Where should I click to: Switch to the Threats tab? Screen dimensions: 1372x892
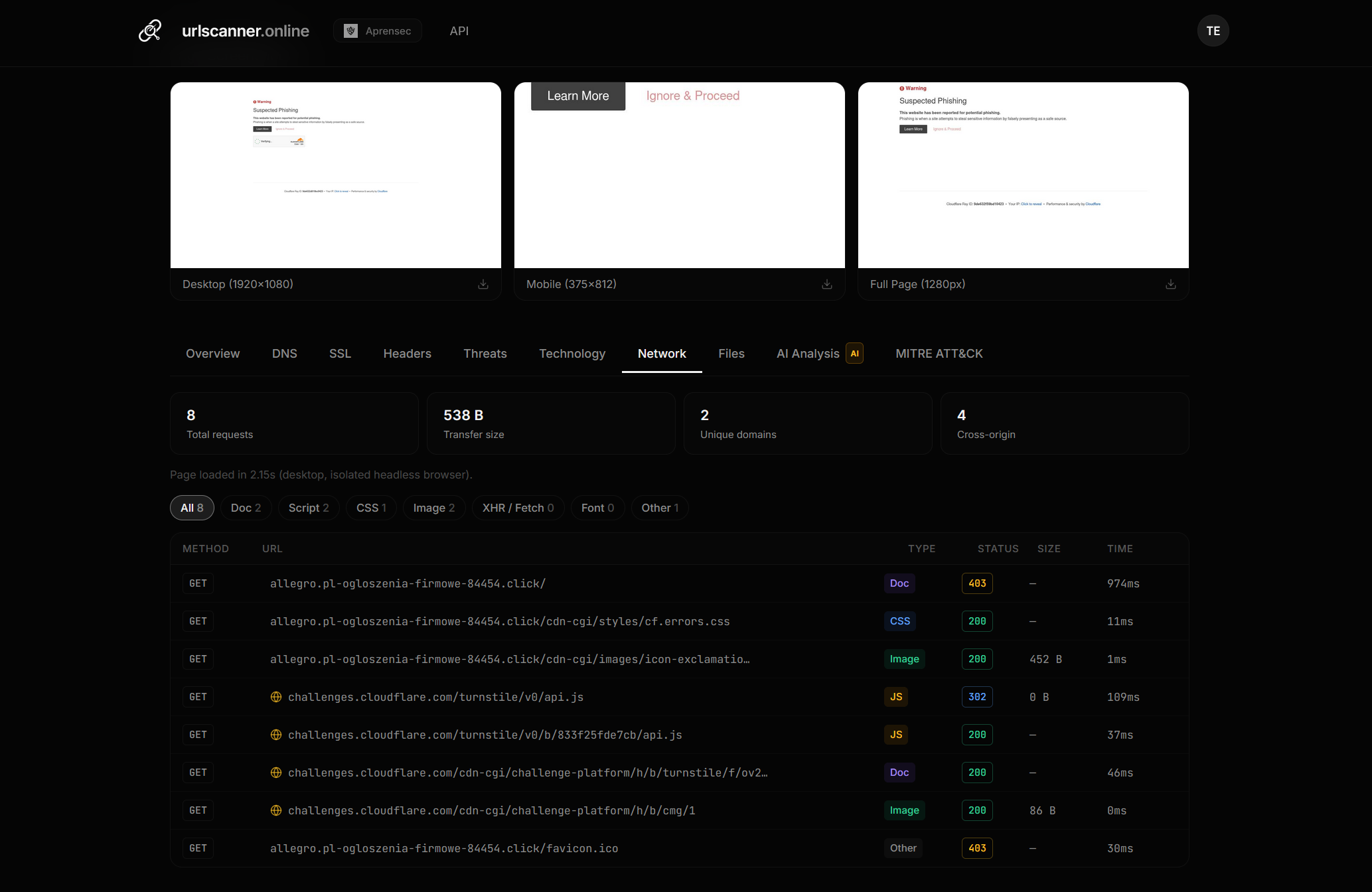point(485,353)
